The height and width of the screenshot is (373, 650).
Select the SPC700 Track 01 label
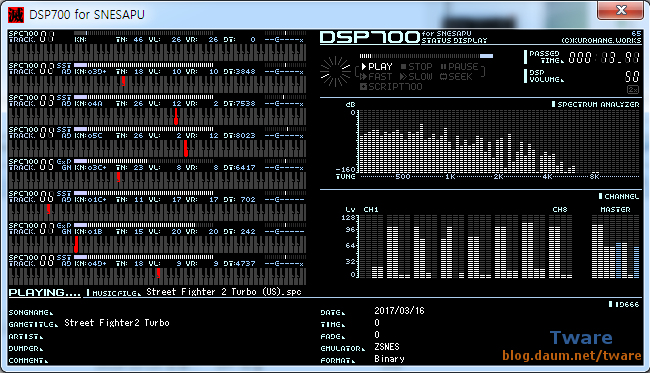pos(32,36)
